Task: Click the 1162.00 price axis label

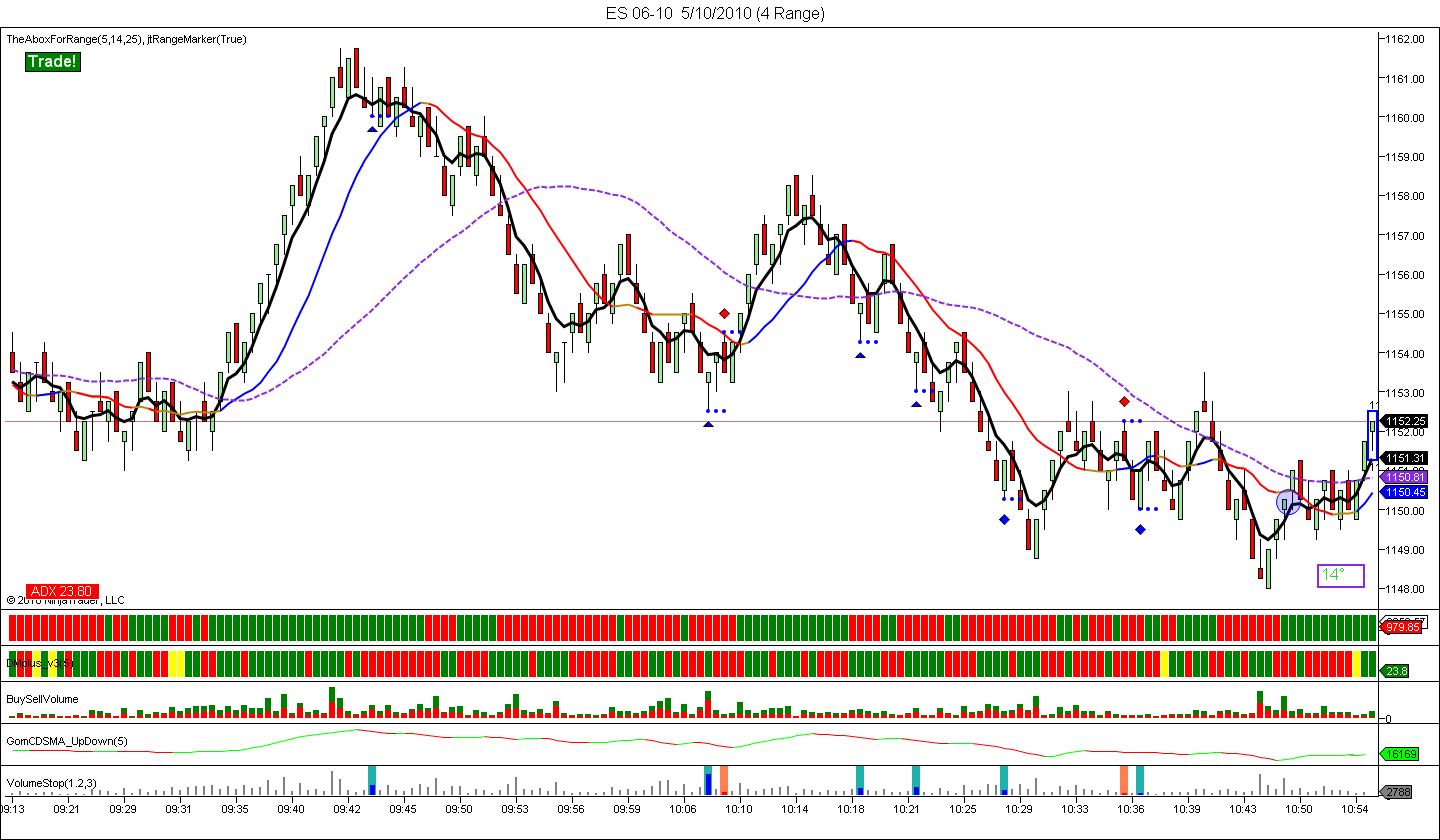Action: click(x=1405, y=39)
